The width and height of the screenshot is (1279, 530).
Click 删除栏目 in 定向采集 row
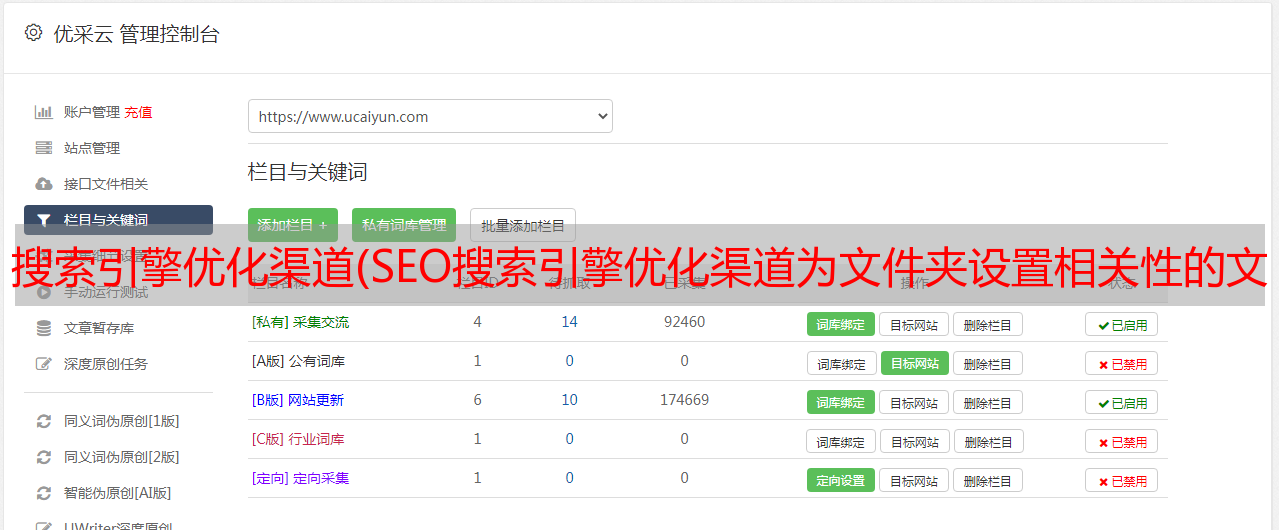click(x=987, y=480)
